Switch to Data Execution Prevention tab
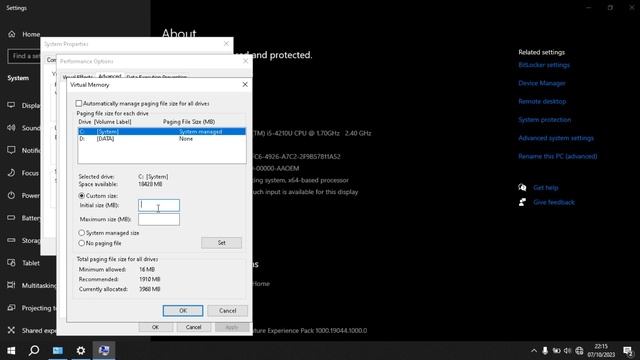 (x=157, y=77)
